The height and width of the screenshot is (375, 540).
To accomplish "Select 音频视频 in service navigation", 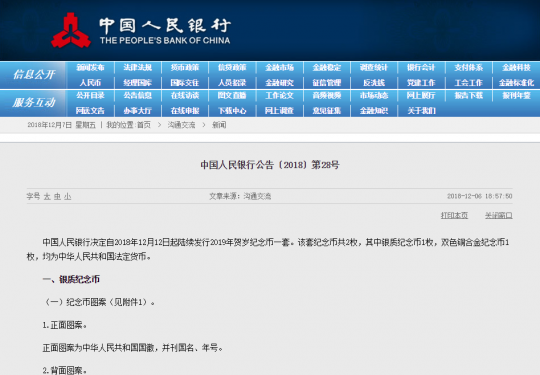I will [x=327, y=95].
